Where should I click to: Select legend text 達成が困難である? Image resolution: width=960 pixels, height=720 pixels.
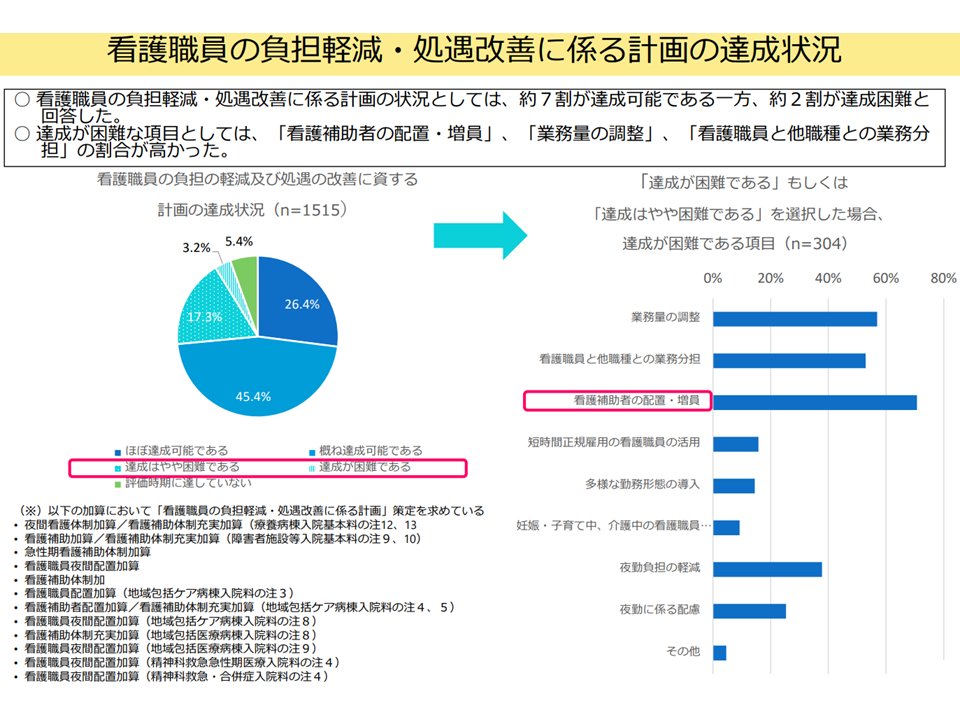[x=365, y=467]
